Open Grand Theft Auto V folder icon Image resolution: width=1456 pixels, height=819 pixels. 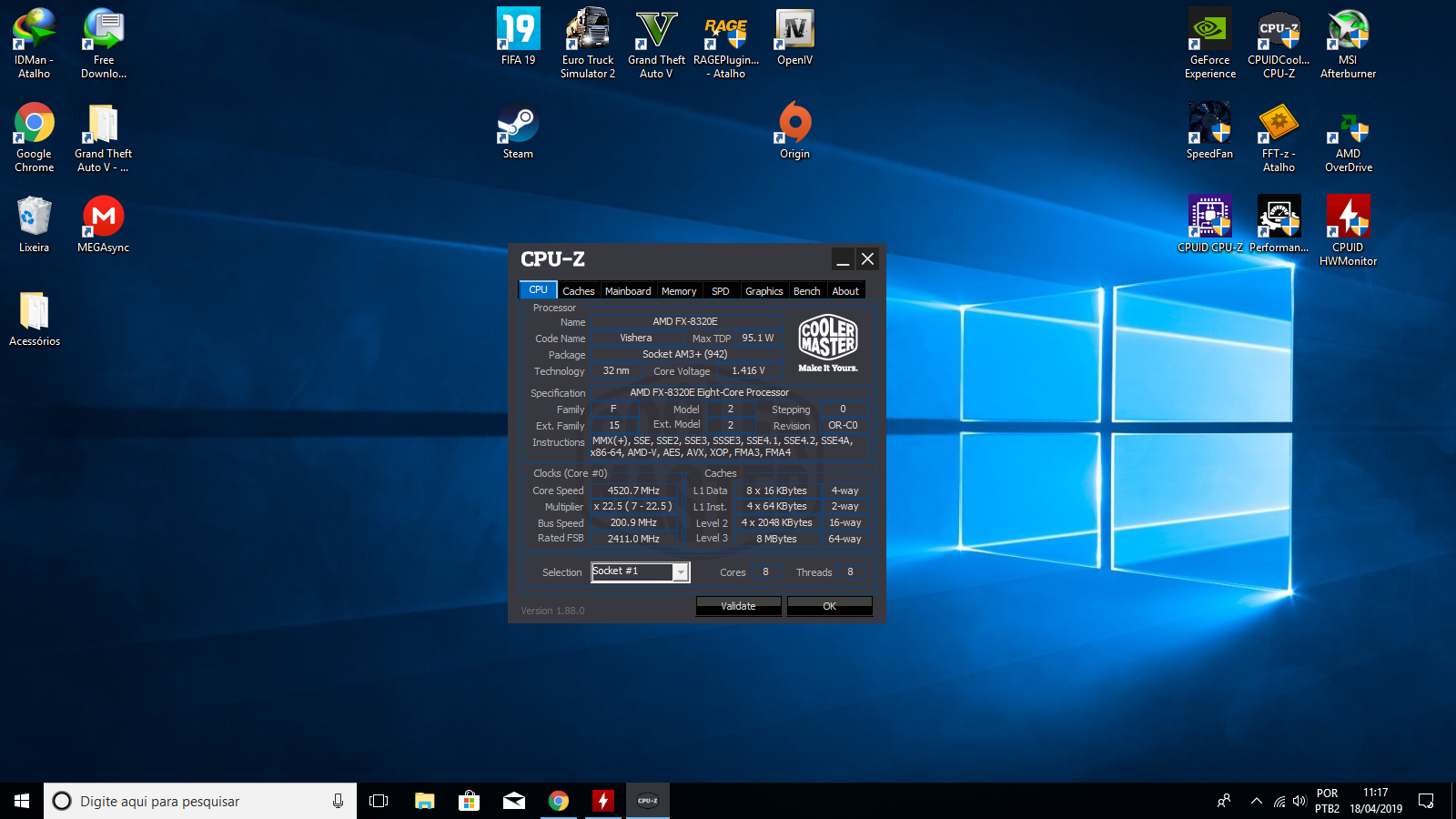pyautogui.click(x=104, y=136)
